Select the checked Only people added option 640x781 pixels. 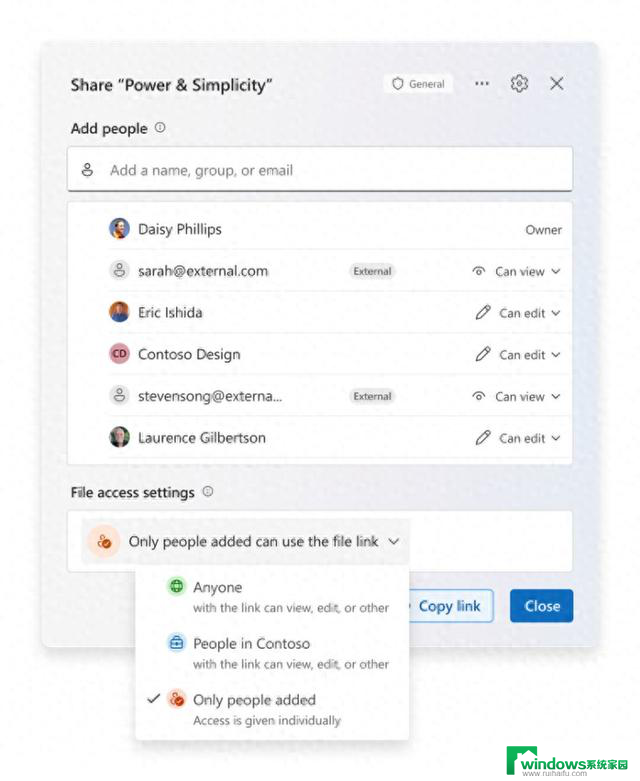[272, 709]
